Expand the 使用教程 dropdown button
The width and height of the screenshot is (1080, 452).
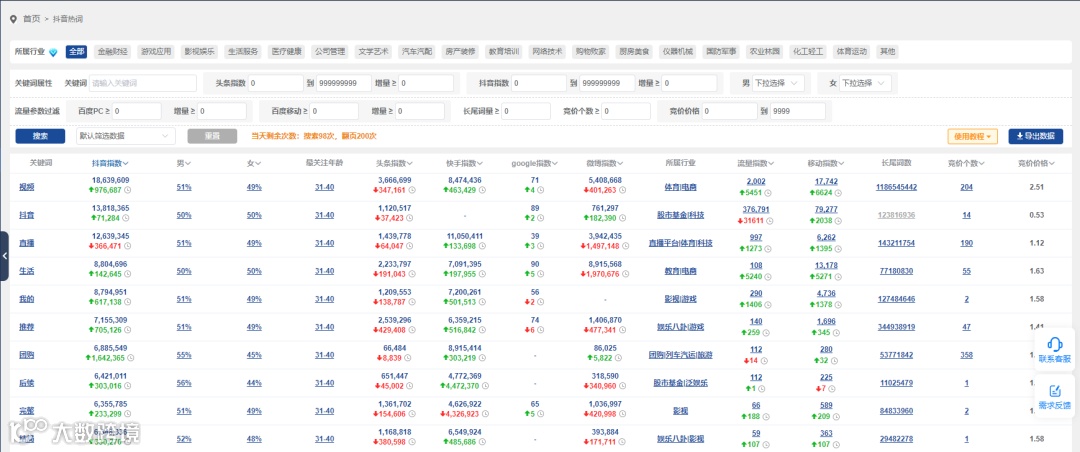coord(973,136)
